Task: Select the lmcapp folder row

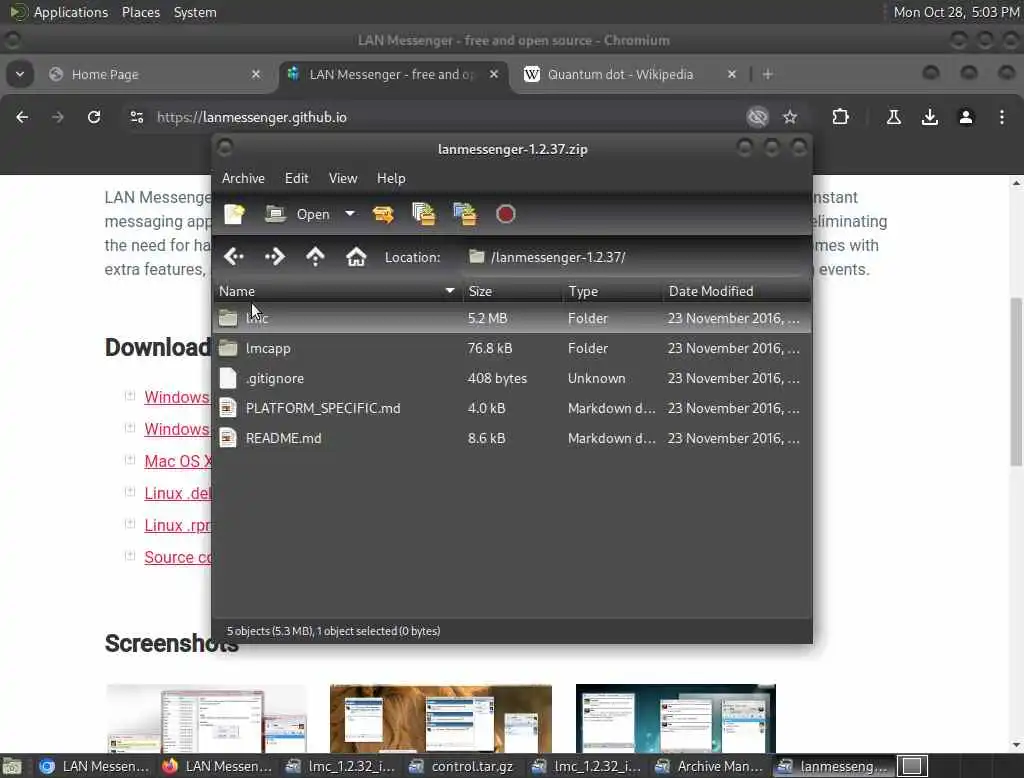Action: (513, 348)
